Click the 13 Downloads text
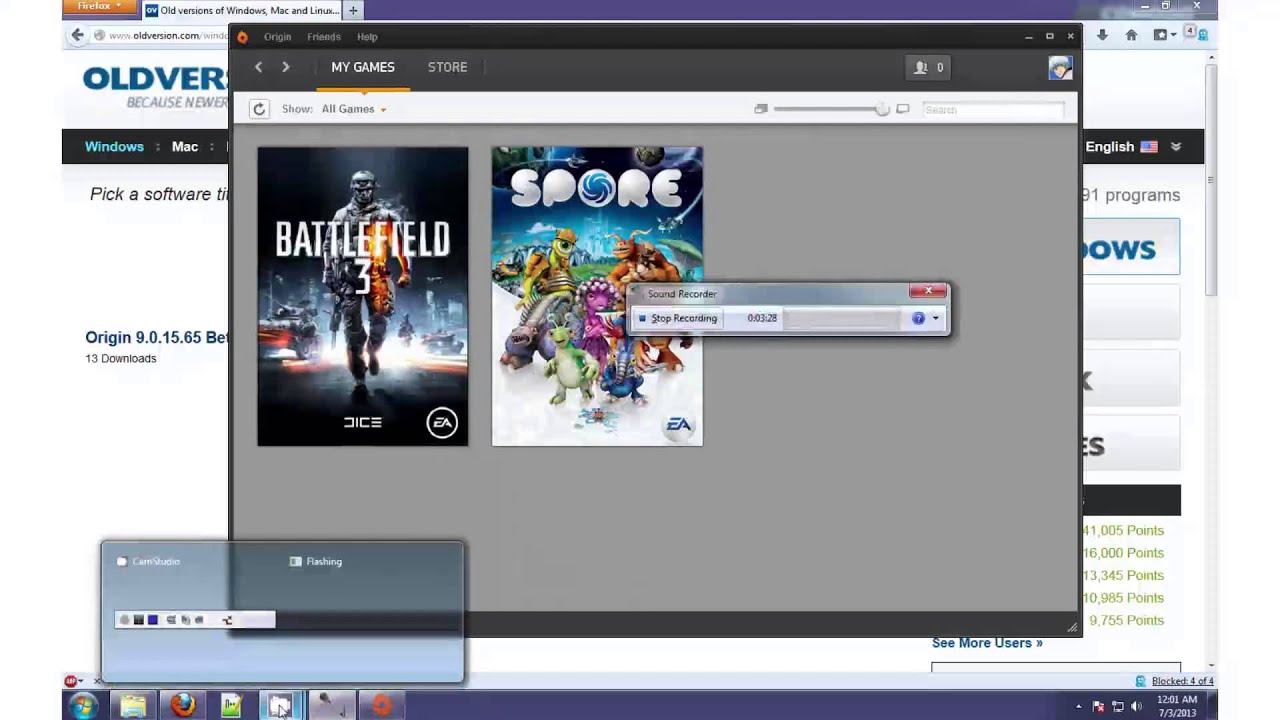This screenshot has height=720, width=1280. 121,358
